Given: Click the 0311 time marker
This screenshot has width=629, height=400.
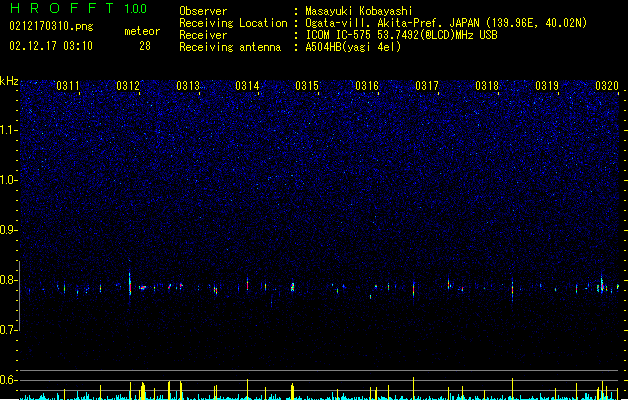Looking at the screenshot, I should point(68,86).
